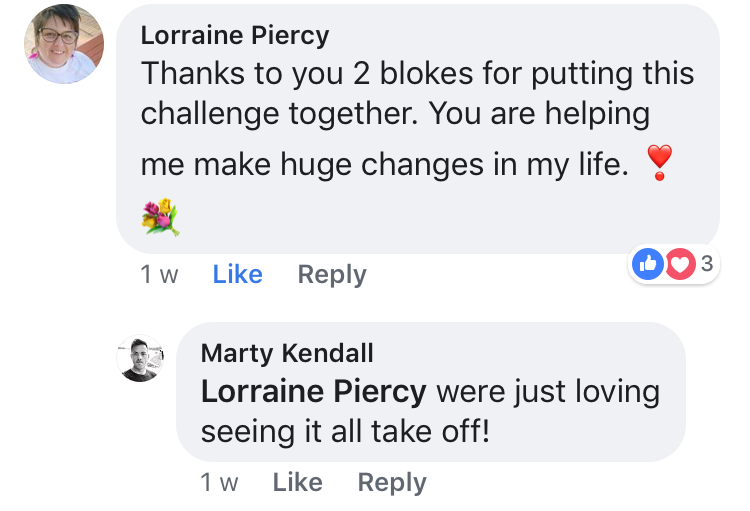Open the reaction count showing 3
The image size is (750, 511).
[706, 264]
